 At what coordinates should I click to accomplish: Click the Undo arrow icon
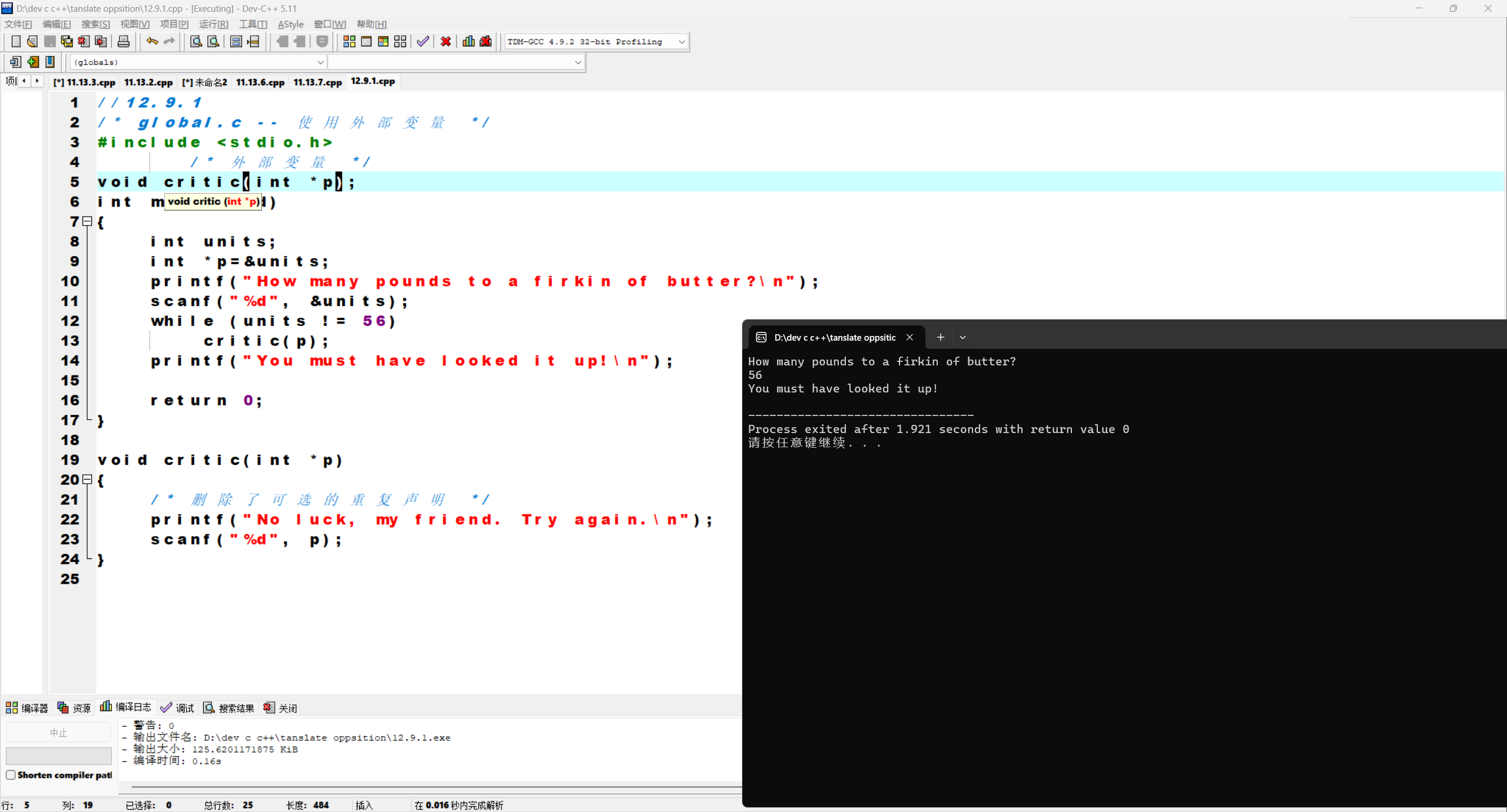pos(152,41)
